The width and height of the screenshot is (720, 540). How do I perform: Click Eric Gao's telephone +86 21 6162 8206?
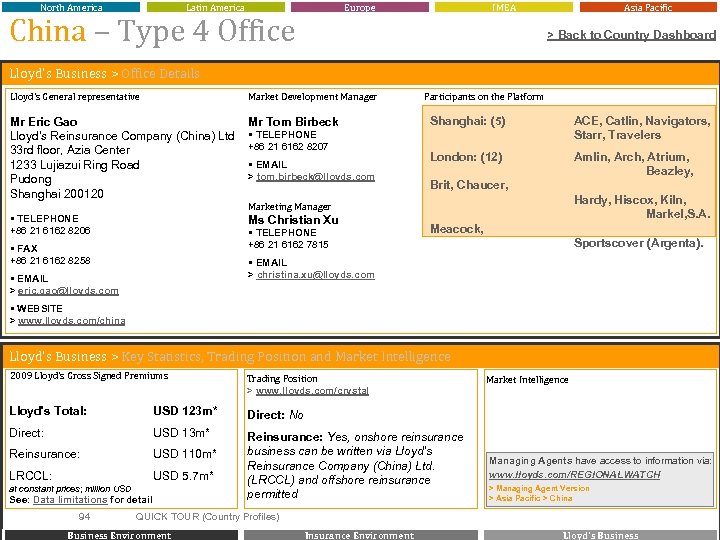click(x=50, y=231)
